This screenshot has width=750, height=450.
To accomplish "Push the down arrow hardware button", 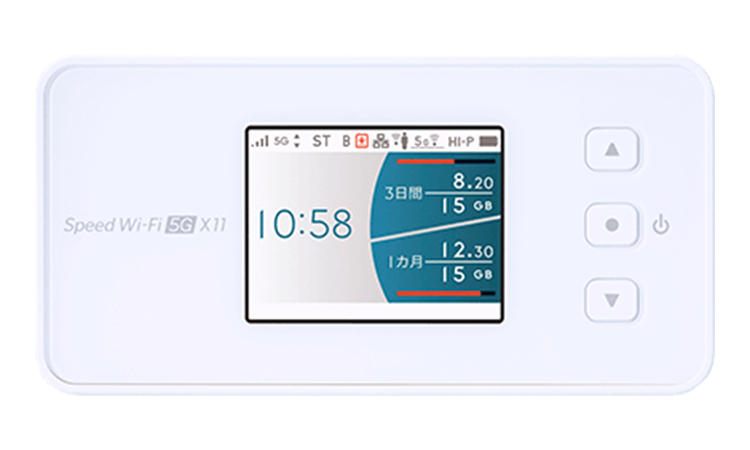I will coord(612,300).
